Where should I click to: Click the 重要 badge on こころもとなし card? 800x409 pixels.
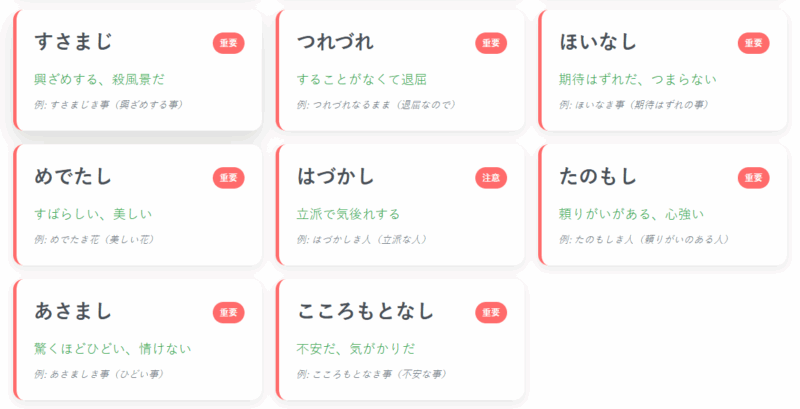coord(491,313)
